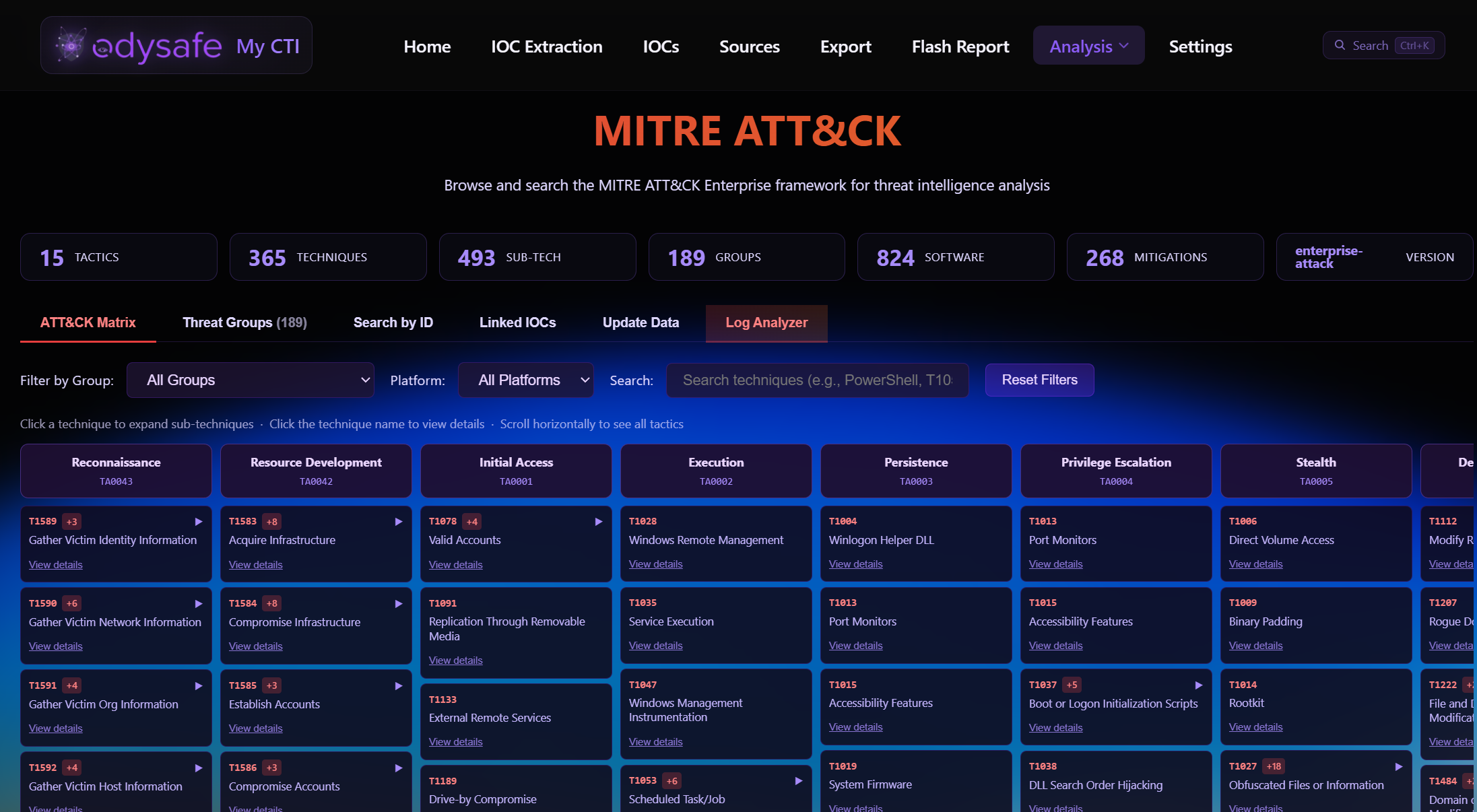1477x812 pixels.
Task: Click the 824 Software stat card
Action: pos(956,257)
